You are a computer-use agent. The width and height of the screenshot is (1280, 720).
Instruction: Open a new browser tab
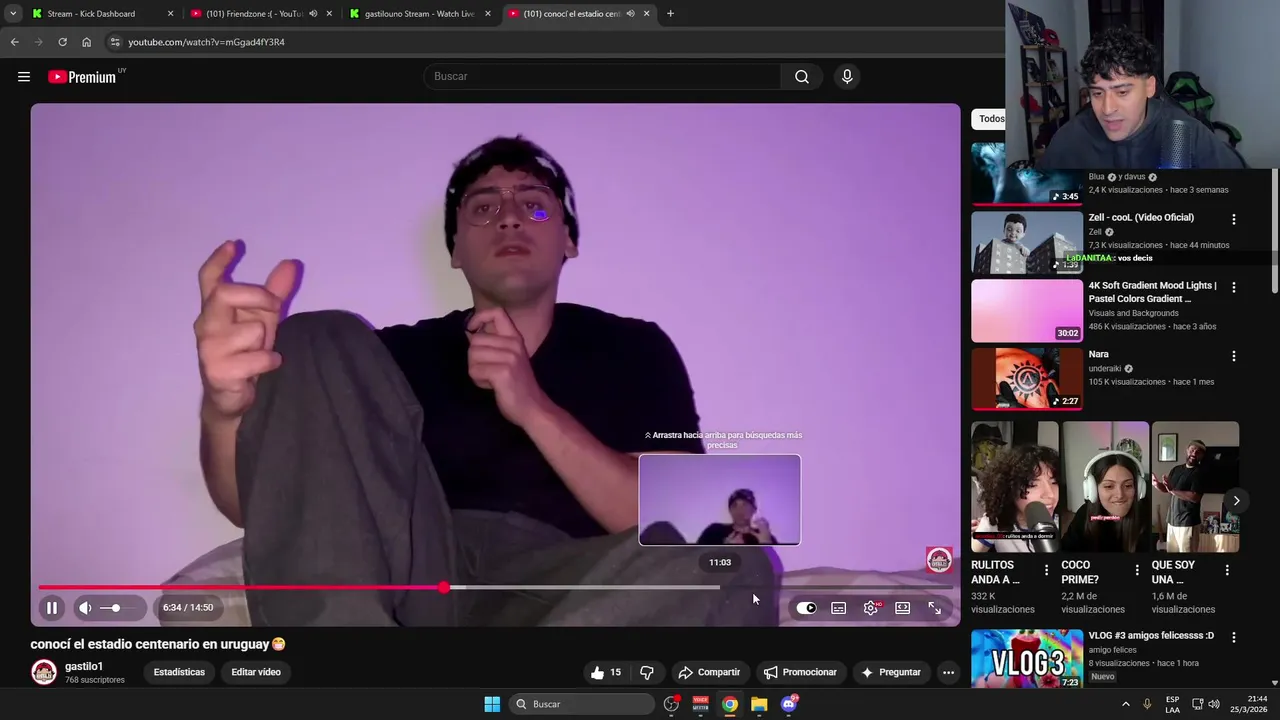coord(670,14)
